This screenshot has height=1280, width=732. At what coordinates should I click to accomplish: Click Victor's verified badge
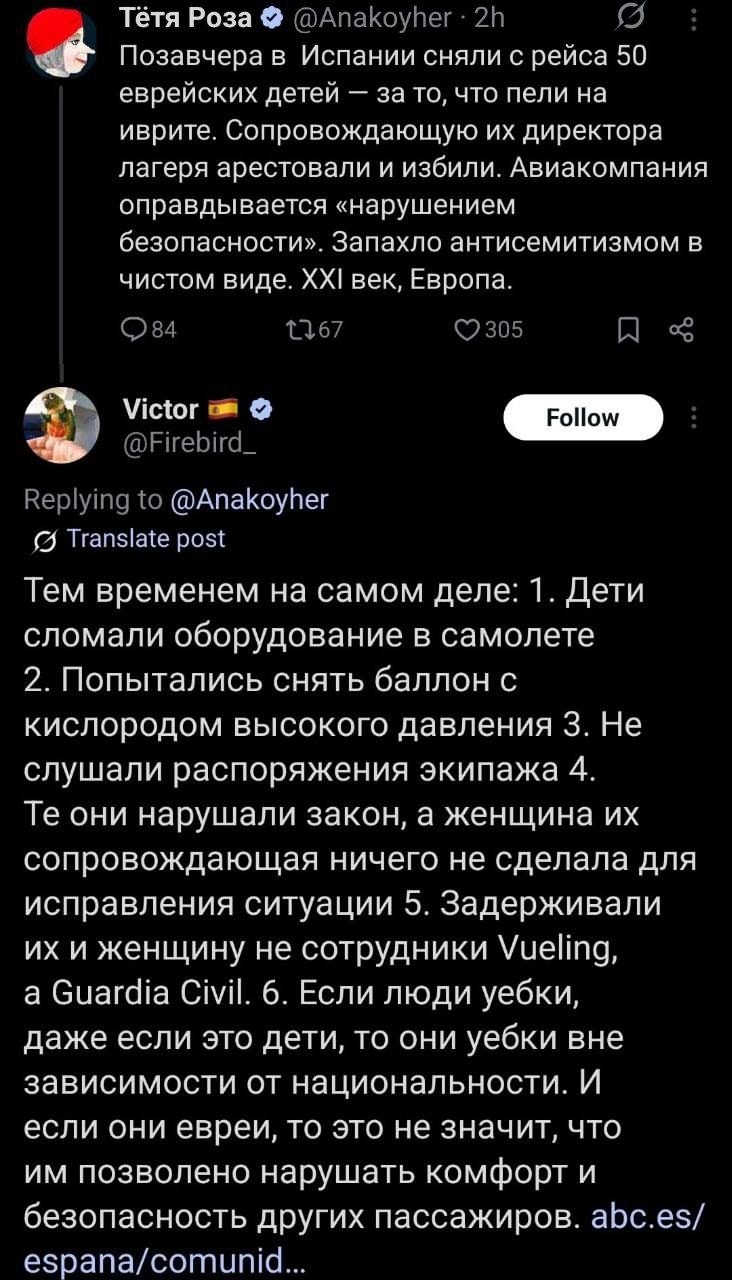[x=263, y=408]
